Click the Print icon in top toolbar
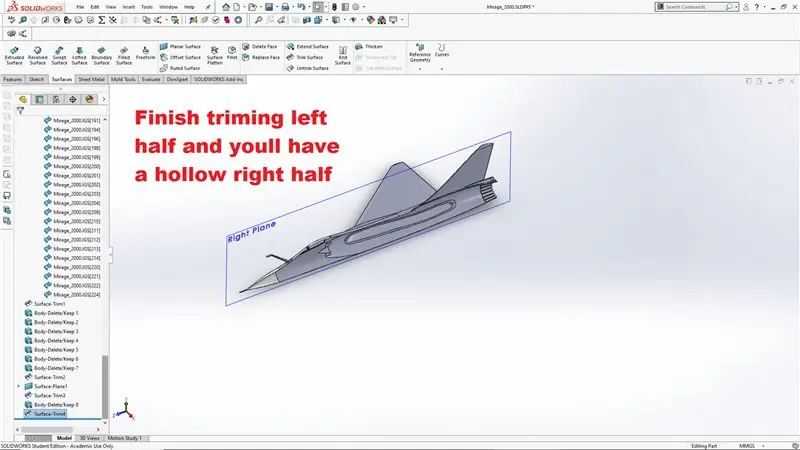800x450 pixels. pos(285,7)
